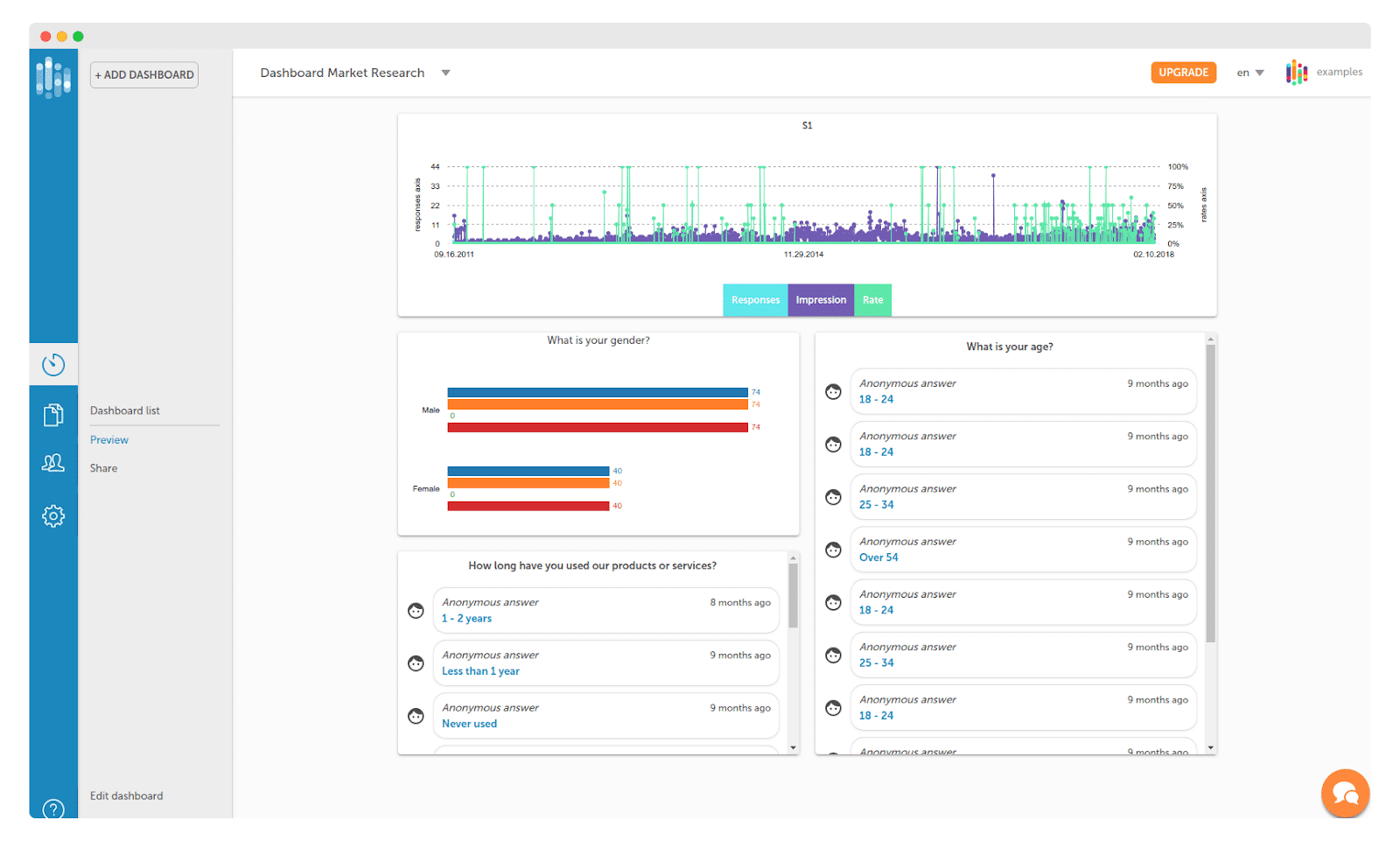
Task: Click the examples account logo icon
Action: coord(1296,73)
